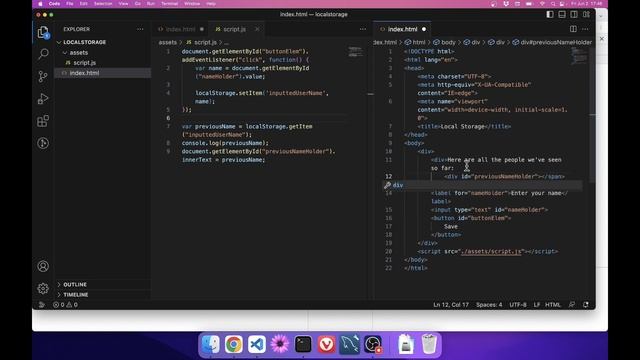
Task: Open the Apple menu
Action: click(x=40, y=4)
